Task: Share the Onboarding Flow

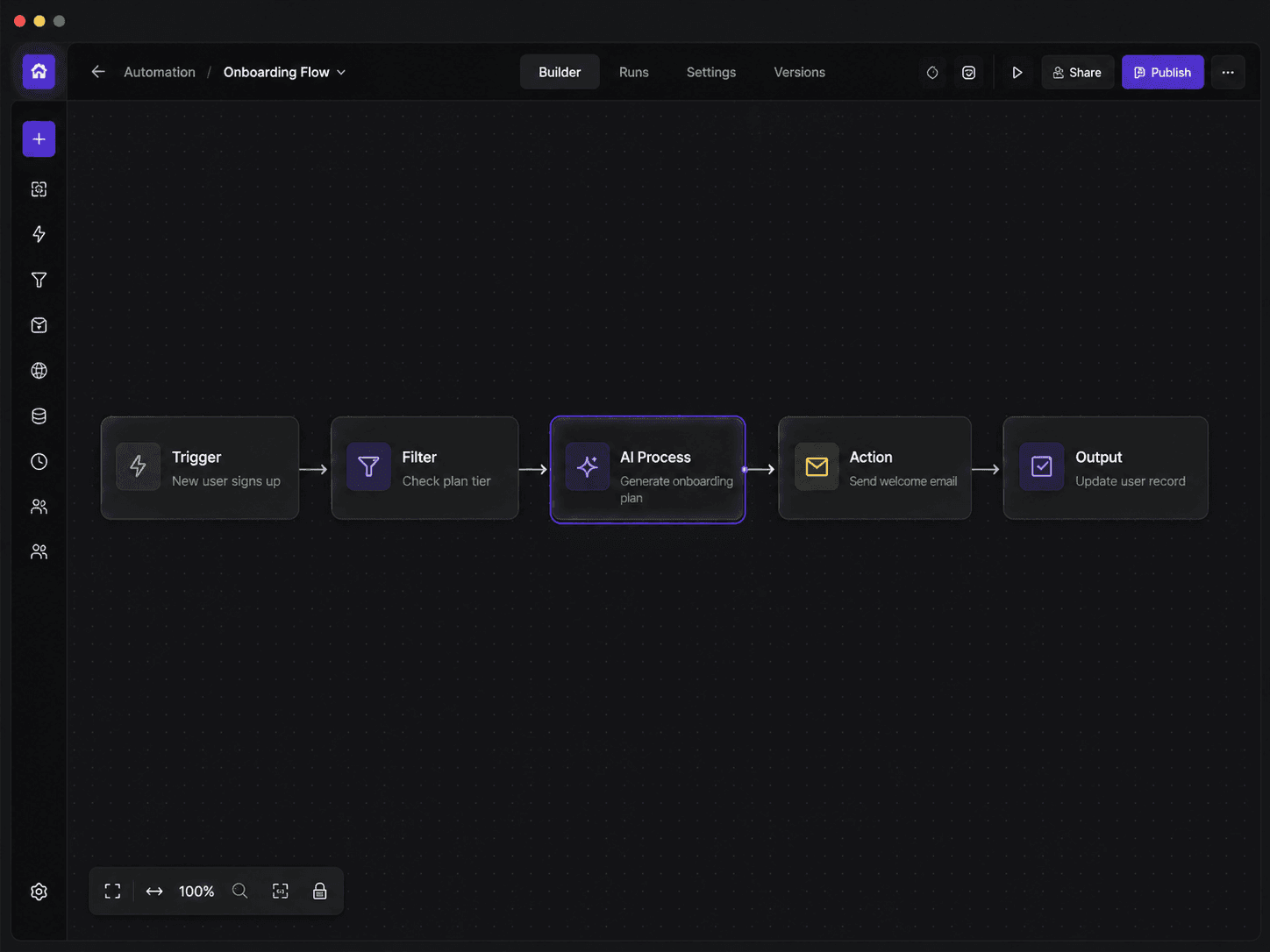Action: tap(1077, 72)
